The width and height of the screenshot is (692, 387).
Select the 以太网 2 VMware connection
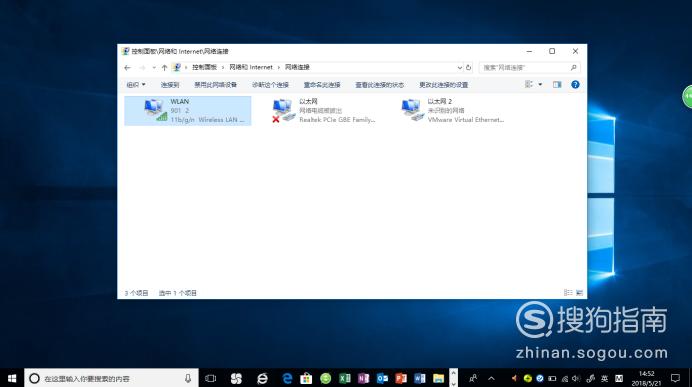(453, 111)
